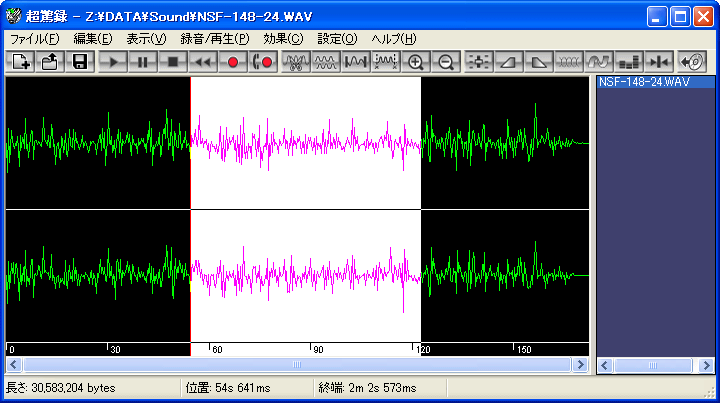The width and height of the screenshot is (720, 403).
Task: Click the volume normalize icon
Action: point(478,62)
